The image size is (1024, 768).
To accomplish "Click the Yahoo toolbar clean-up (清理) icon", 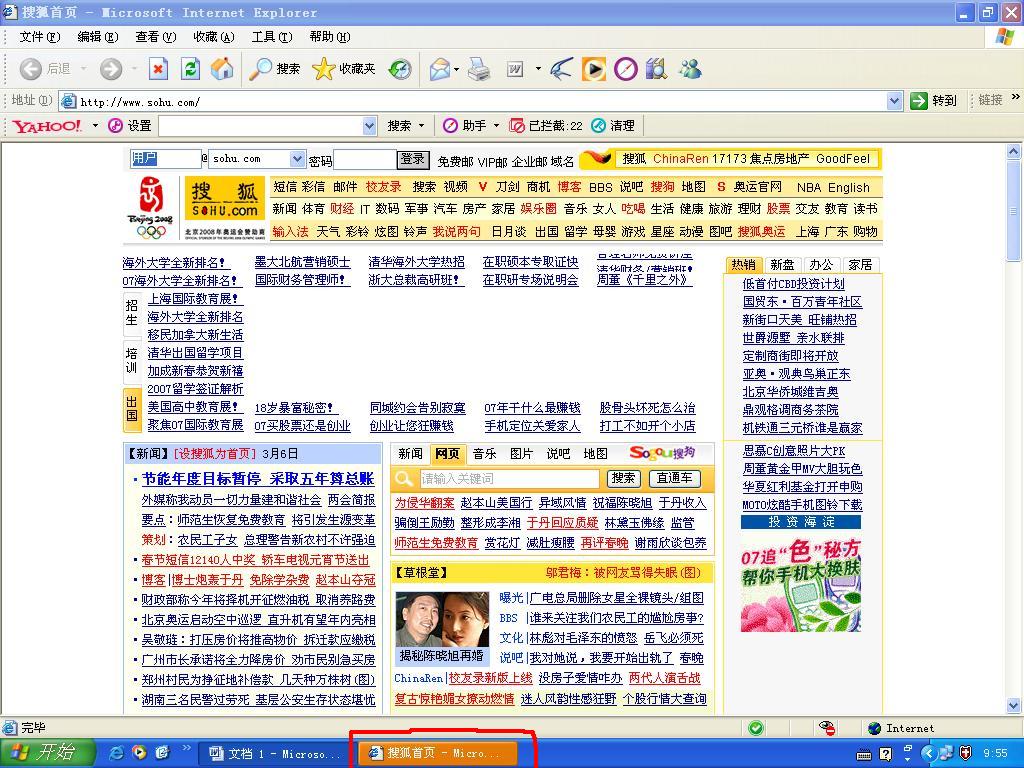I will coord(599,126).
